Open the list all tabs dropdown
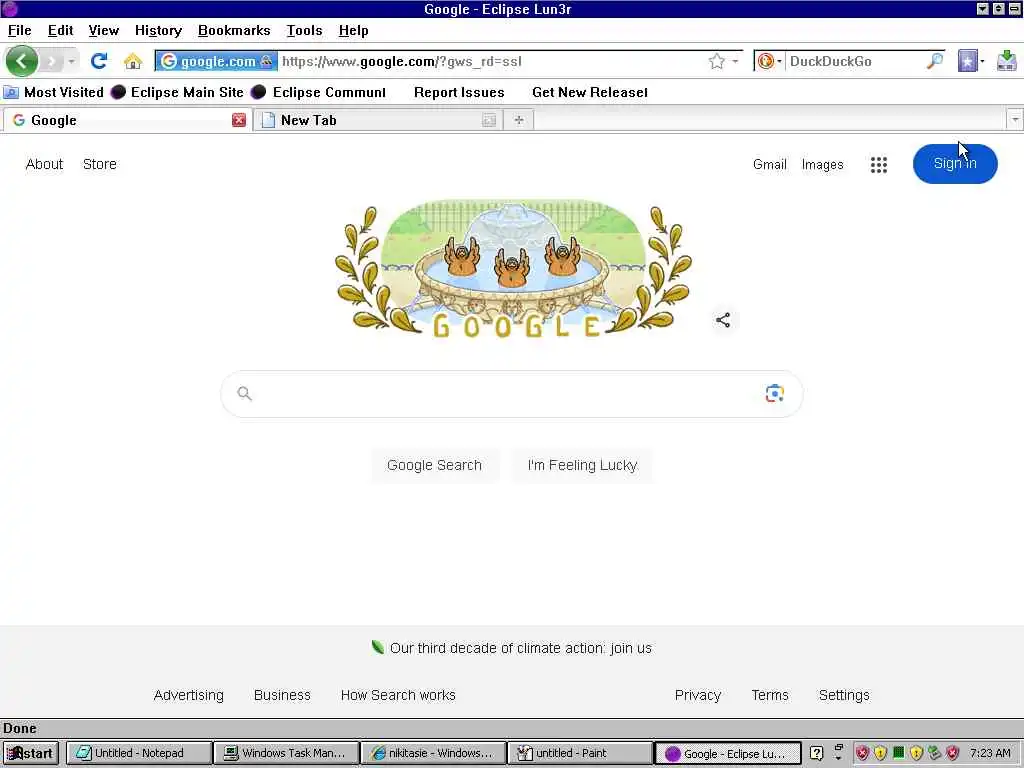 pos(1015,120)
